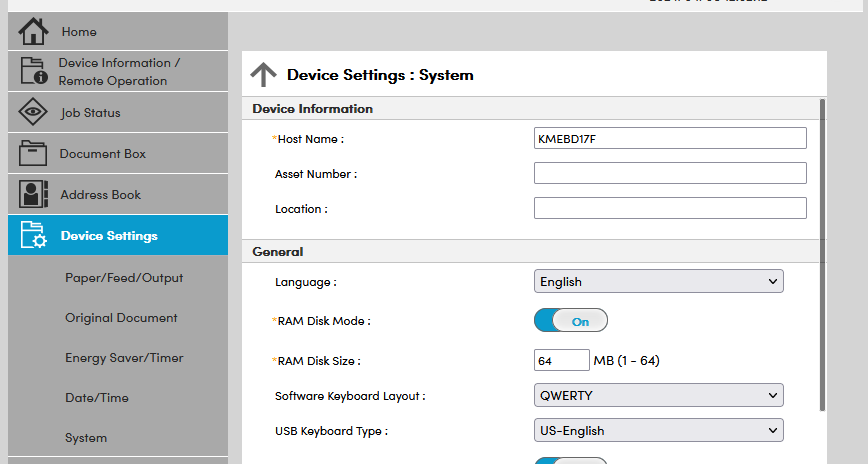
Task: Open USB Keyboard Type dropdown
Action: point(659,431)
